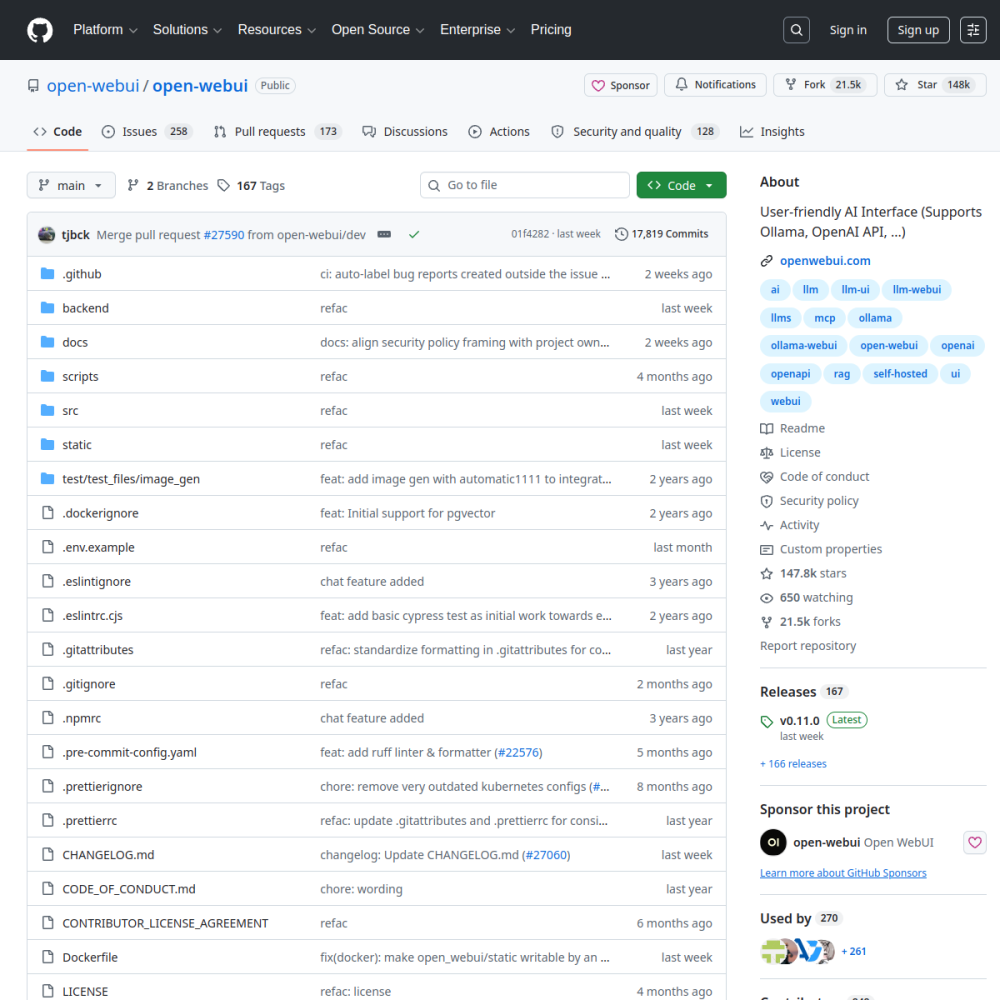Open the Security policy link
Screen dimensions: 1000x1000
point(809,501)
